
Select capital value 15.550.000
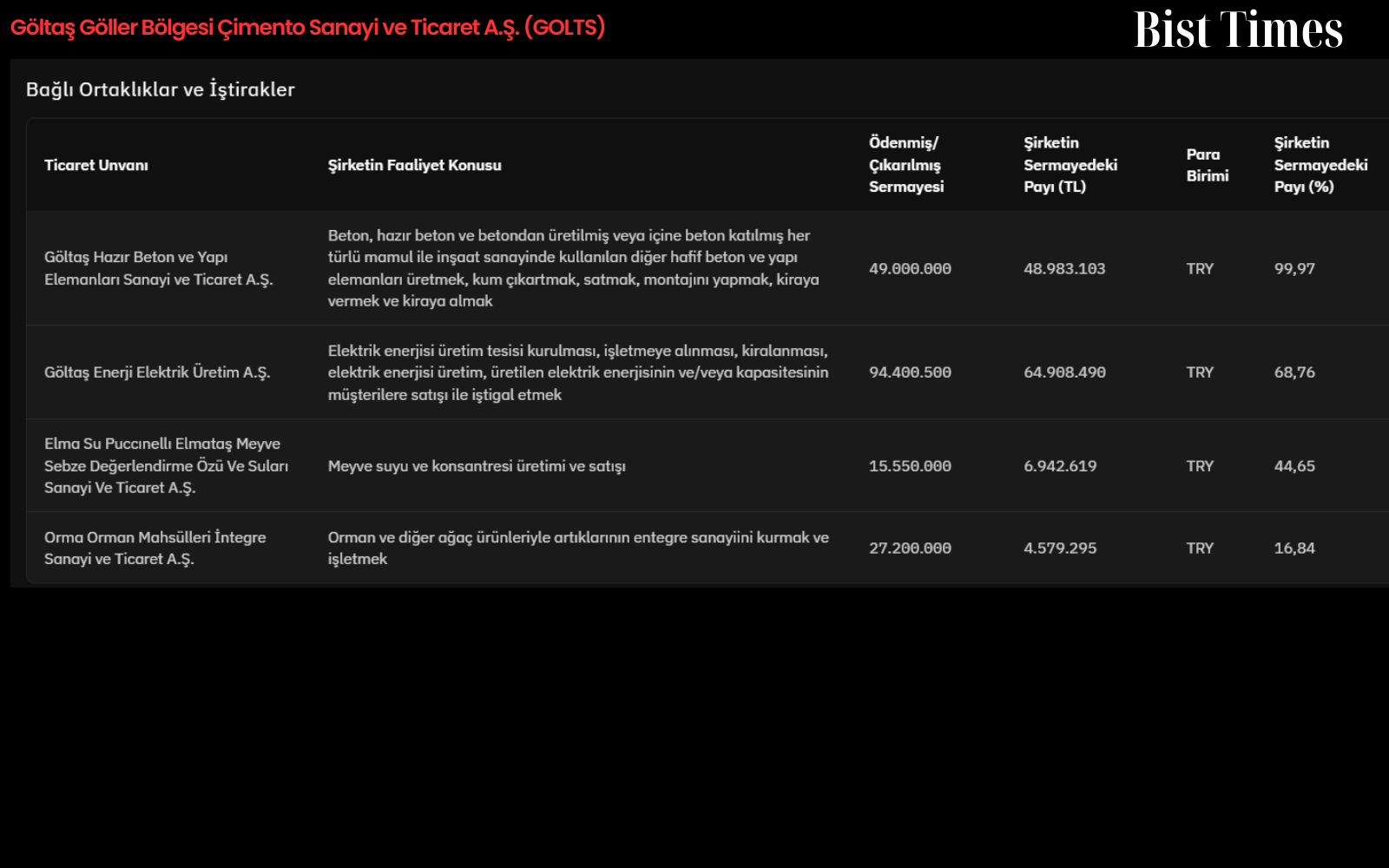click(910, 466)
